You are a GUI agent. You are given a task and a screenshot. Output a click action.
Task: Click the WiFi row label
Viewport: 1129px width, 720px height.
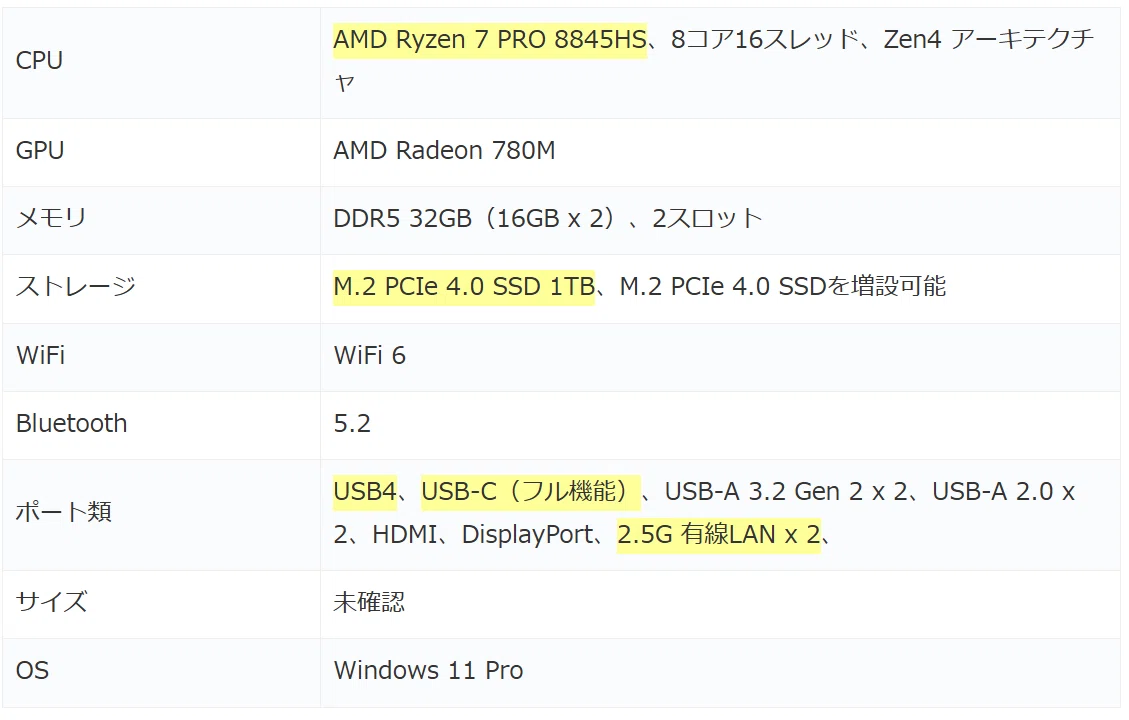coord(40,355)
